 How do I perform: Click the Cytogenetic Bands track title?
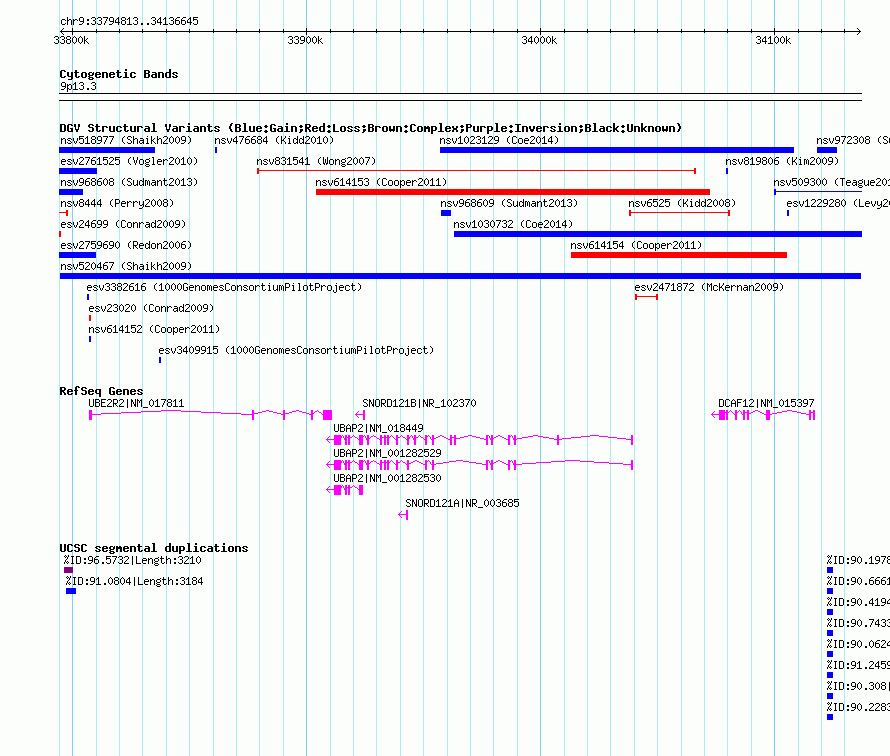tap(119, 74)
